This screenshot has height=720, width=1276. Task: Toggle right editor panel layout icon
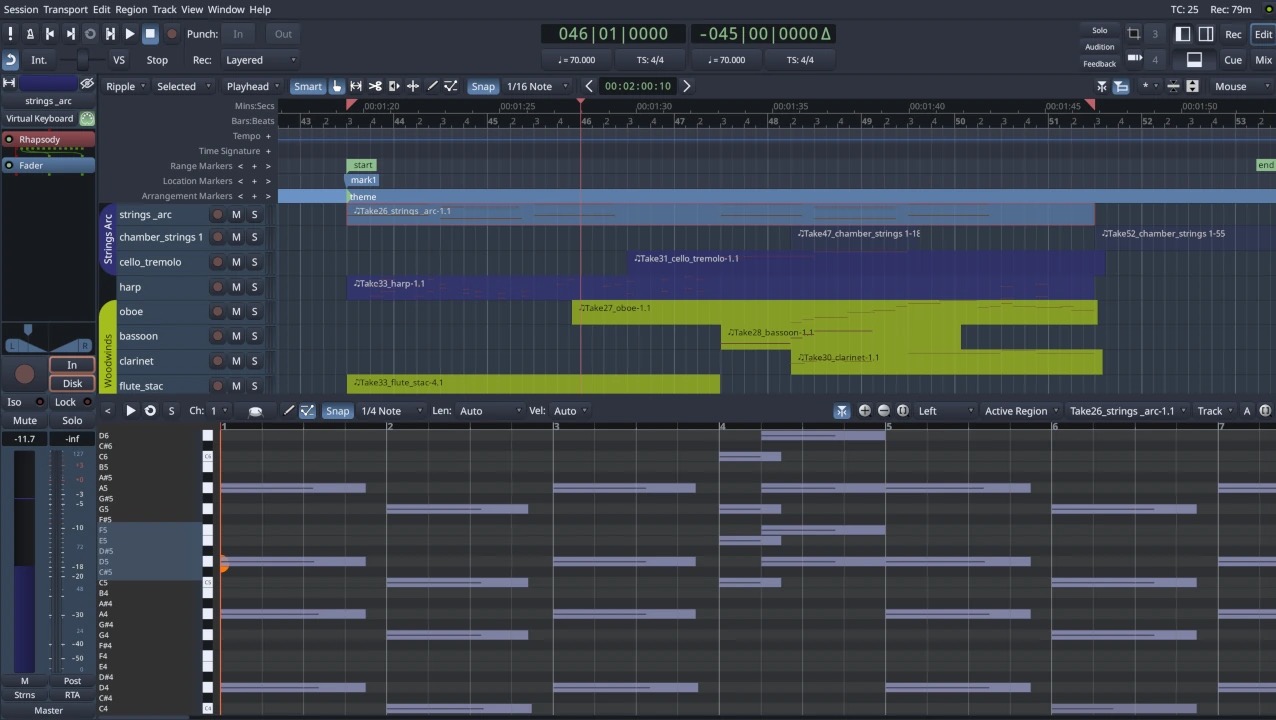pyautogui.click(x=1206, y=34)
